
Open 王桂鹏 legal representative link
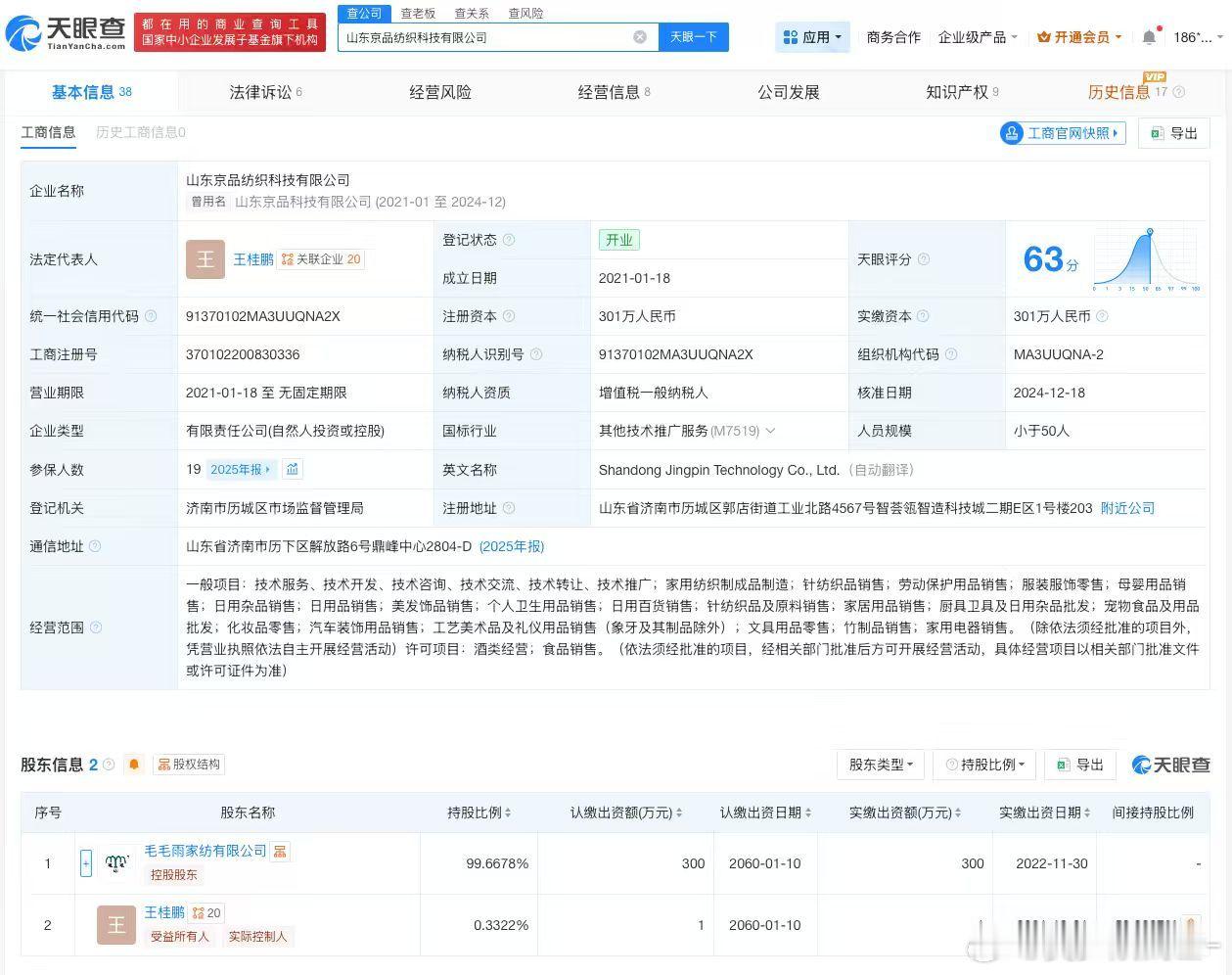pos(252,259)
